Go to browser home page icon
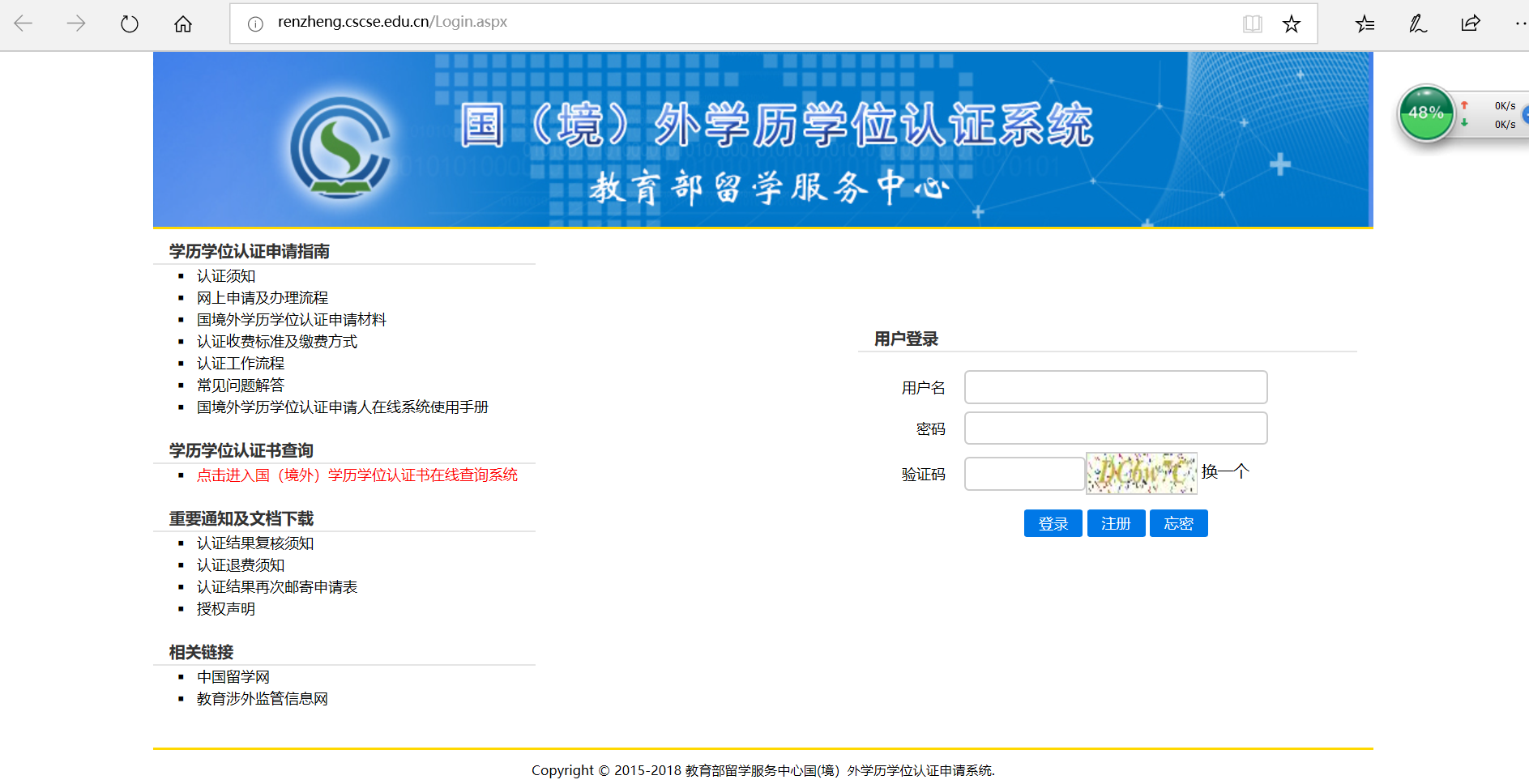 [183, 23]
